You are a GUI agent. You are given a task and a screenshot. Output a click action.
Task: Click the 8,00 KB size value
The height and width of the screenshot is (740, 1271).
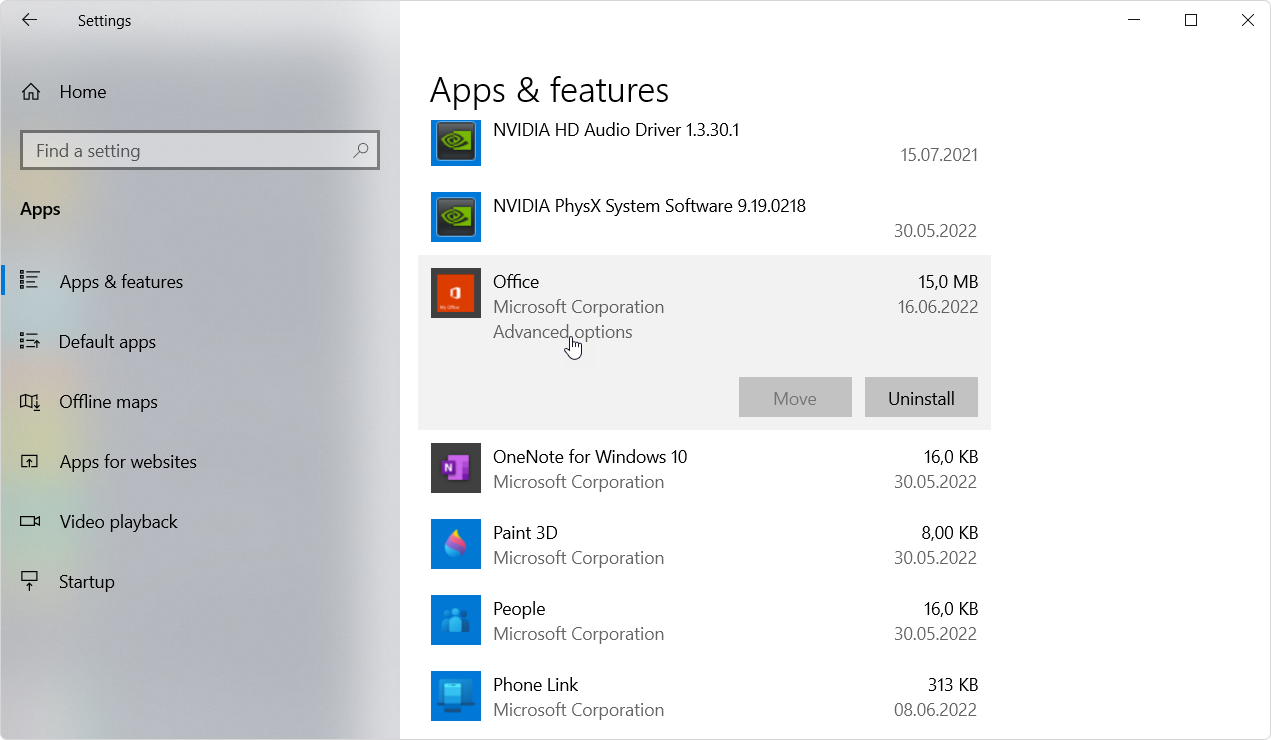click(950, 533)
